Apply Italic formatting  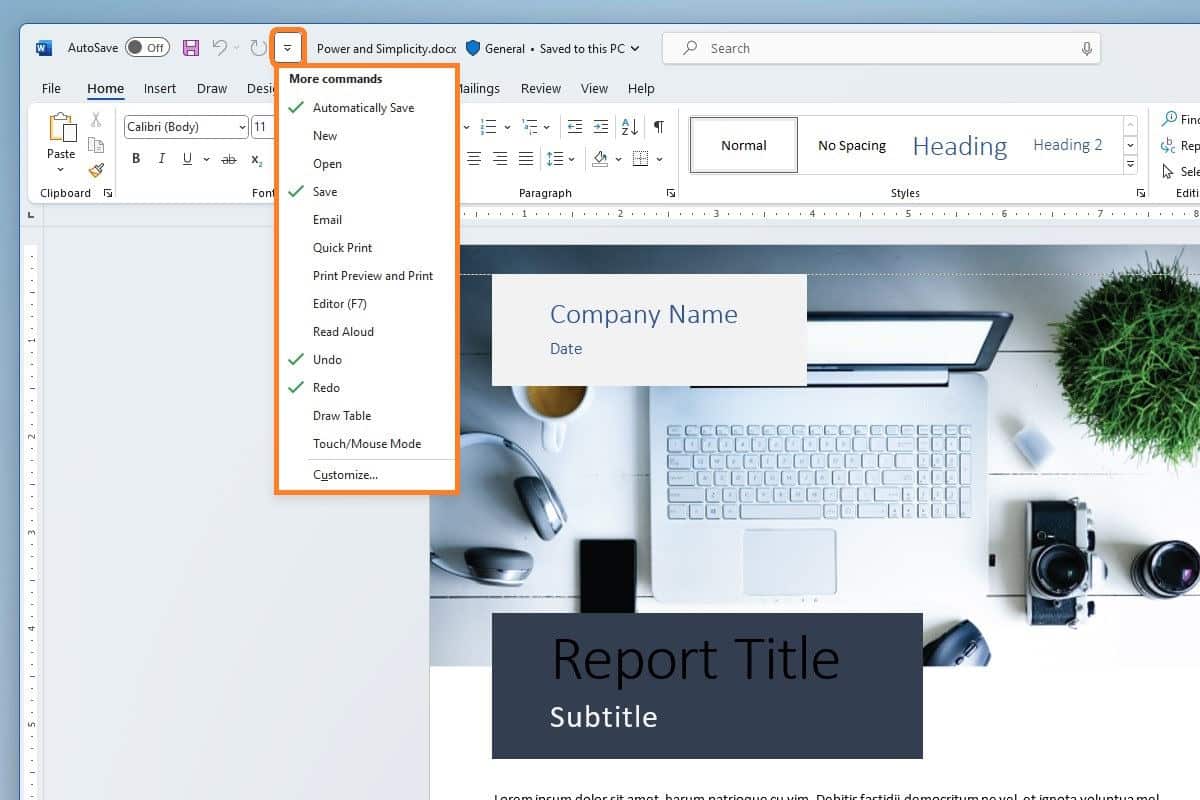(x=161, y=159)
